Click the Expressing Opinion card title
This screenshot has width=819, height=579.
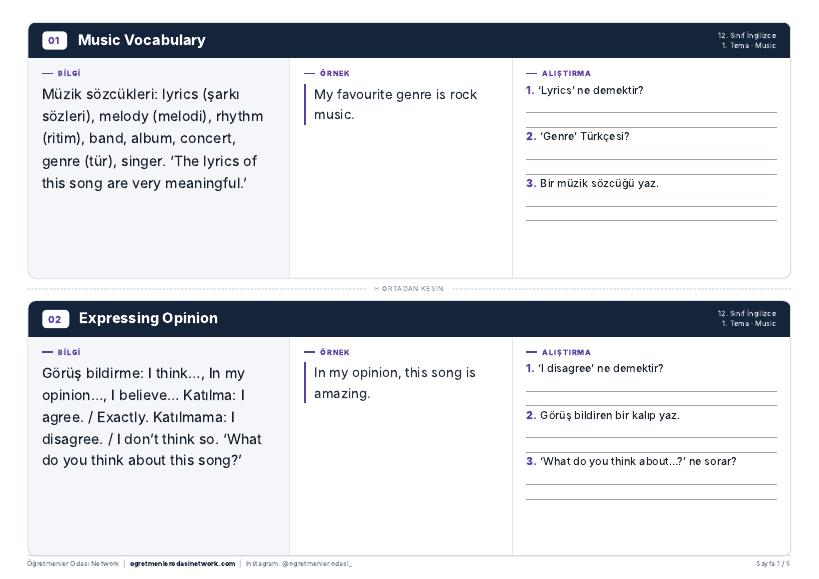click(x=148, y=318)
